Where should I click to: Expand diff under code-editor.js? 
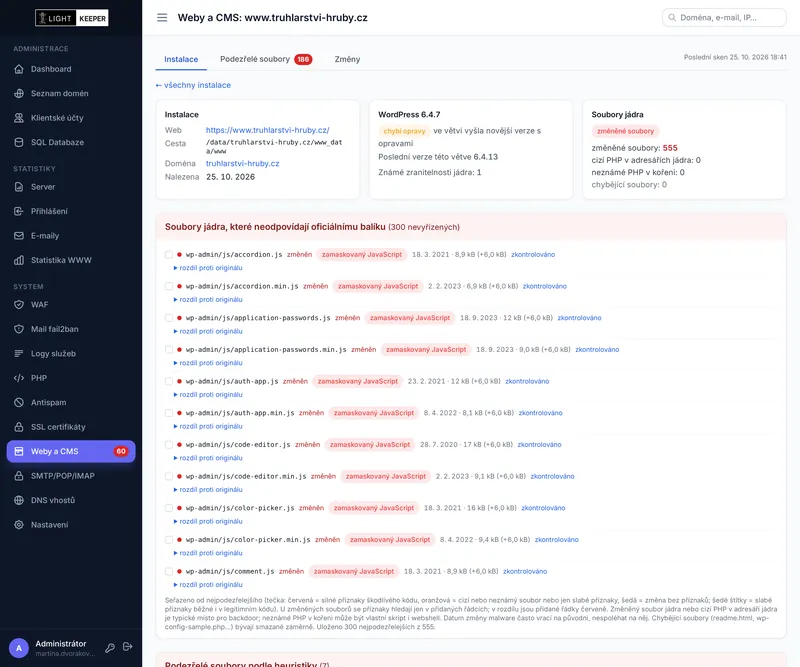(208, 458)
